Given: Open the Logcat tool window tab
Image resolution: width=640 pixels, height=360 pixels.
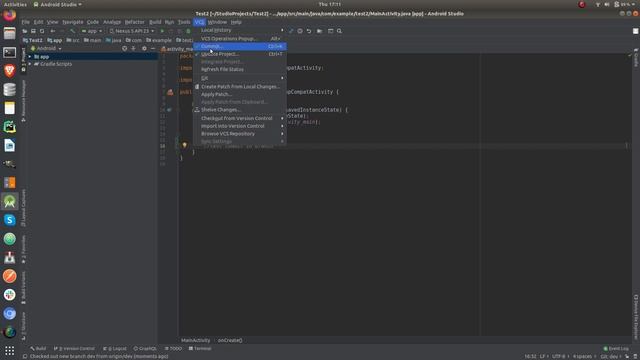Looking at the screenshot, I should [115, 349].
